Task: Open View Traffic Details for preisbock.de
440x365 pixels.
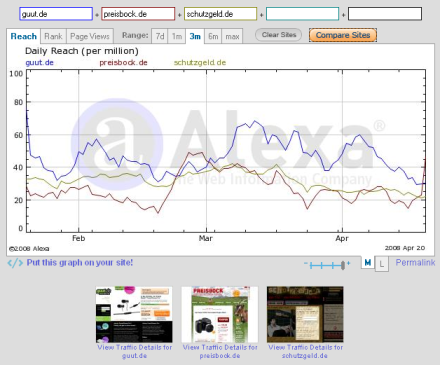Action: [220, 351]
